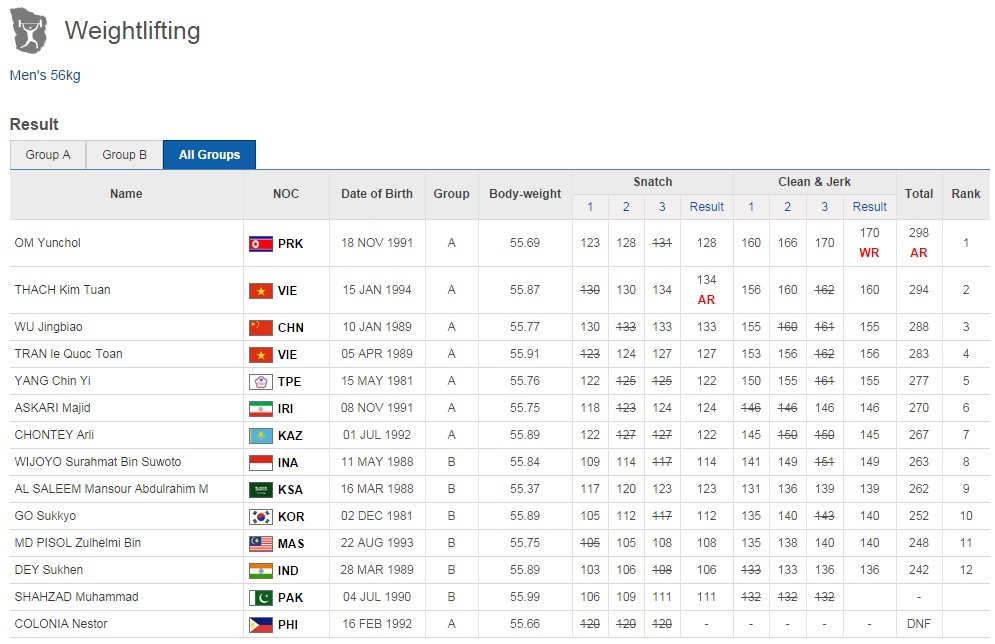Click the South Korea flag next to KOR
The height and width of the screenshot is (644, 995).
(260, 517)
